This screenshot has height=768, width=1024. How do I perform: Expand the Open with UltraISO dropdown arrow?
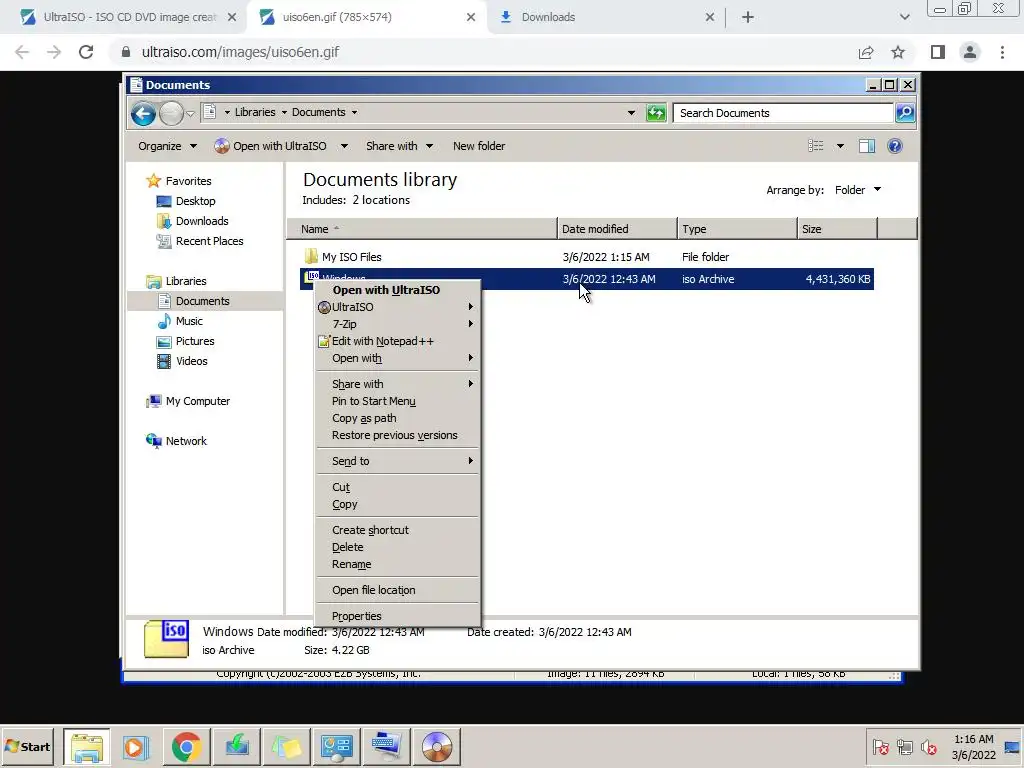click(x=344, y=146)
